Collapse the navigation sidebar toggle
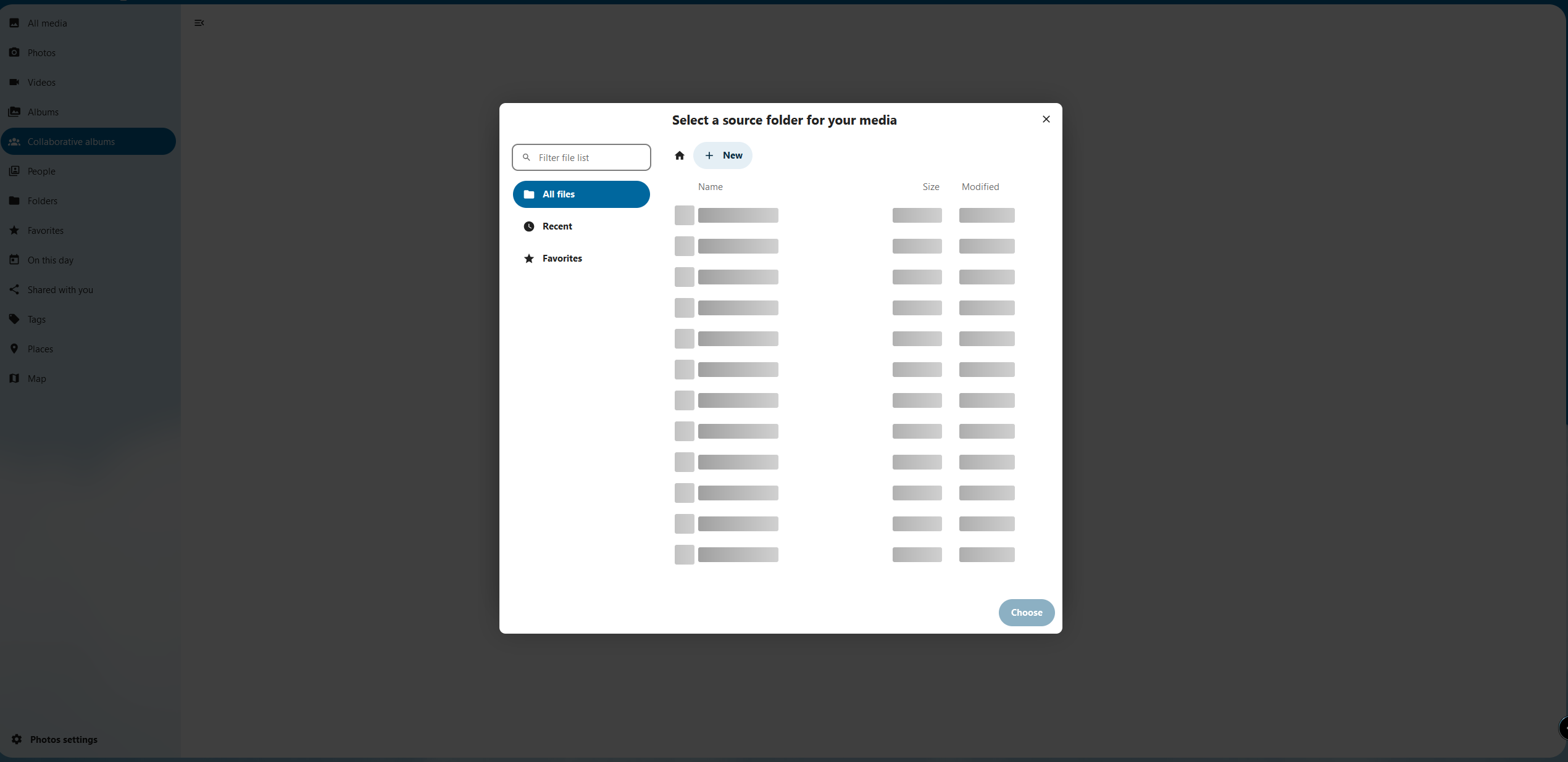1568x762 pixels. click(x=199, y=23)
